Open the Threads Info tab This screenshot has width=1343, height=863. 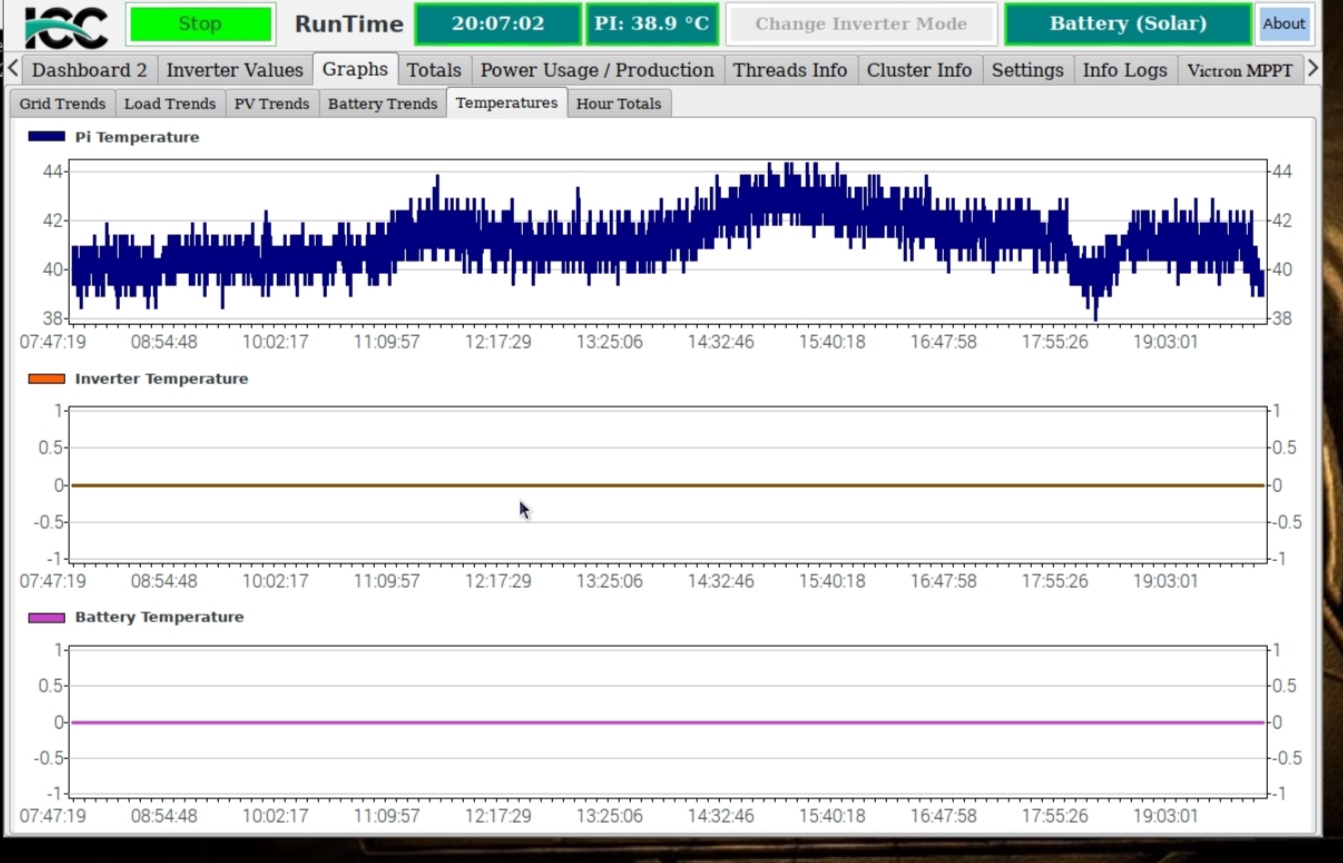(x=790, y=70)
